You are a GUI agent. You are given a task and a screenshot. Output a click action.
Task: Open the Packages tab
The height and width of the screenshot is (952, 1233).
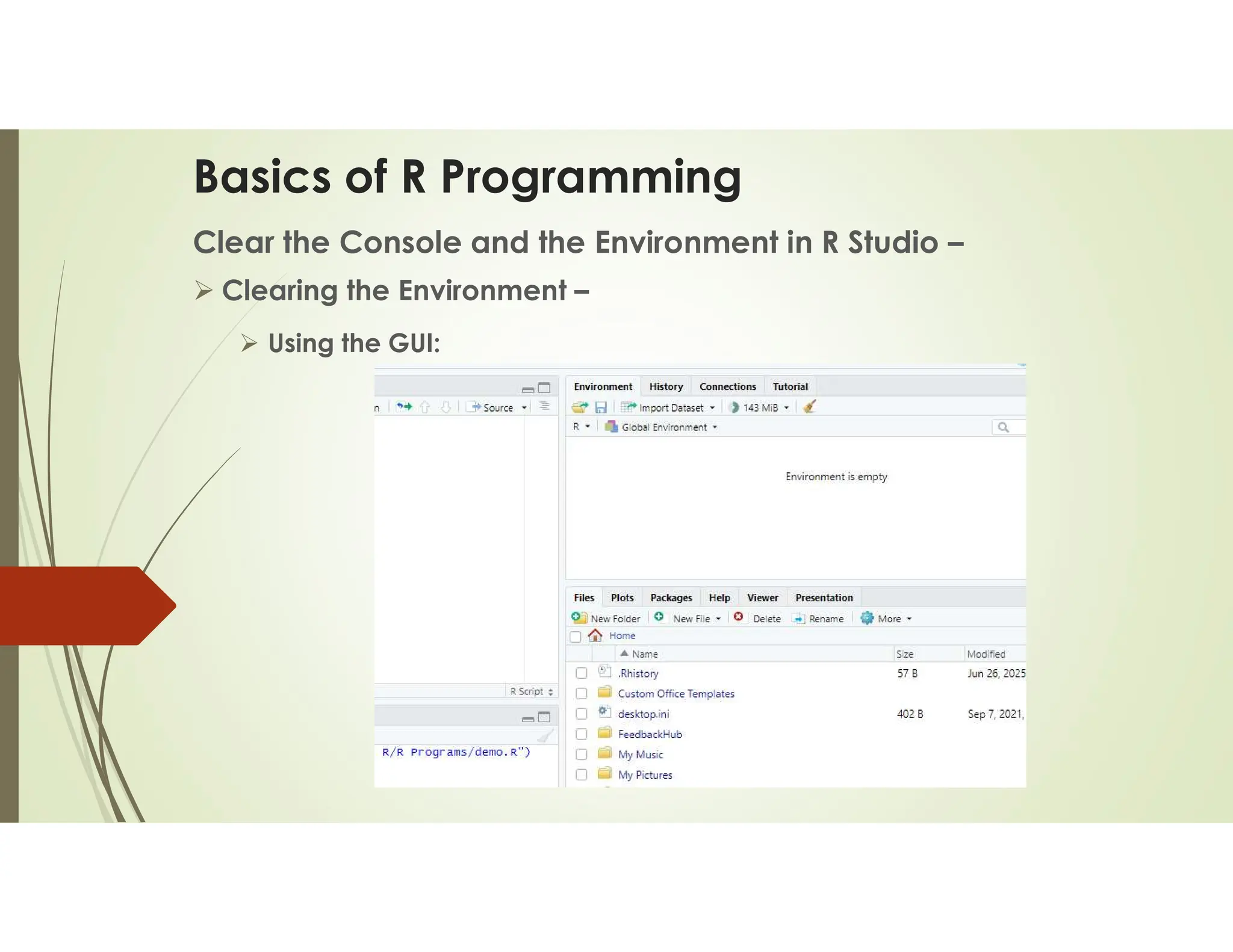click(671, 598)
